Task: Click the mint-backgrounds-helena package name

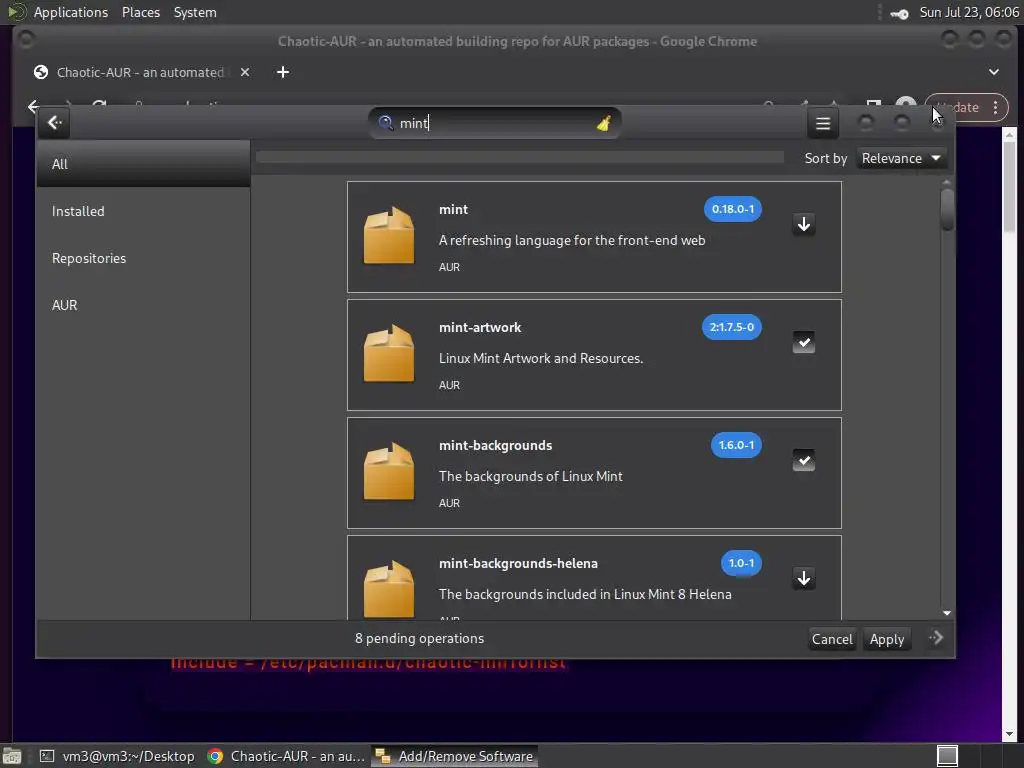Action: click(x=519, y=563)
